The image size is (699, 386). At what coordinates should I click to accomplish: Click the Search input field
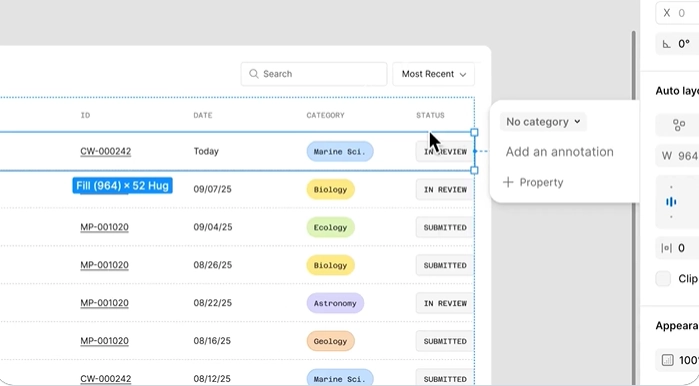(x=314, y=74)
